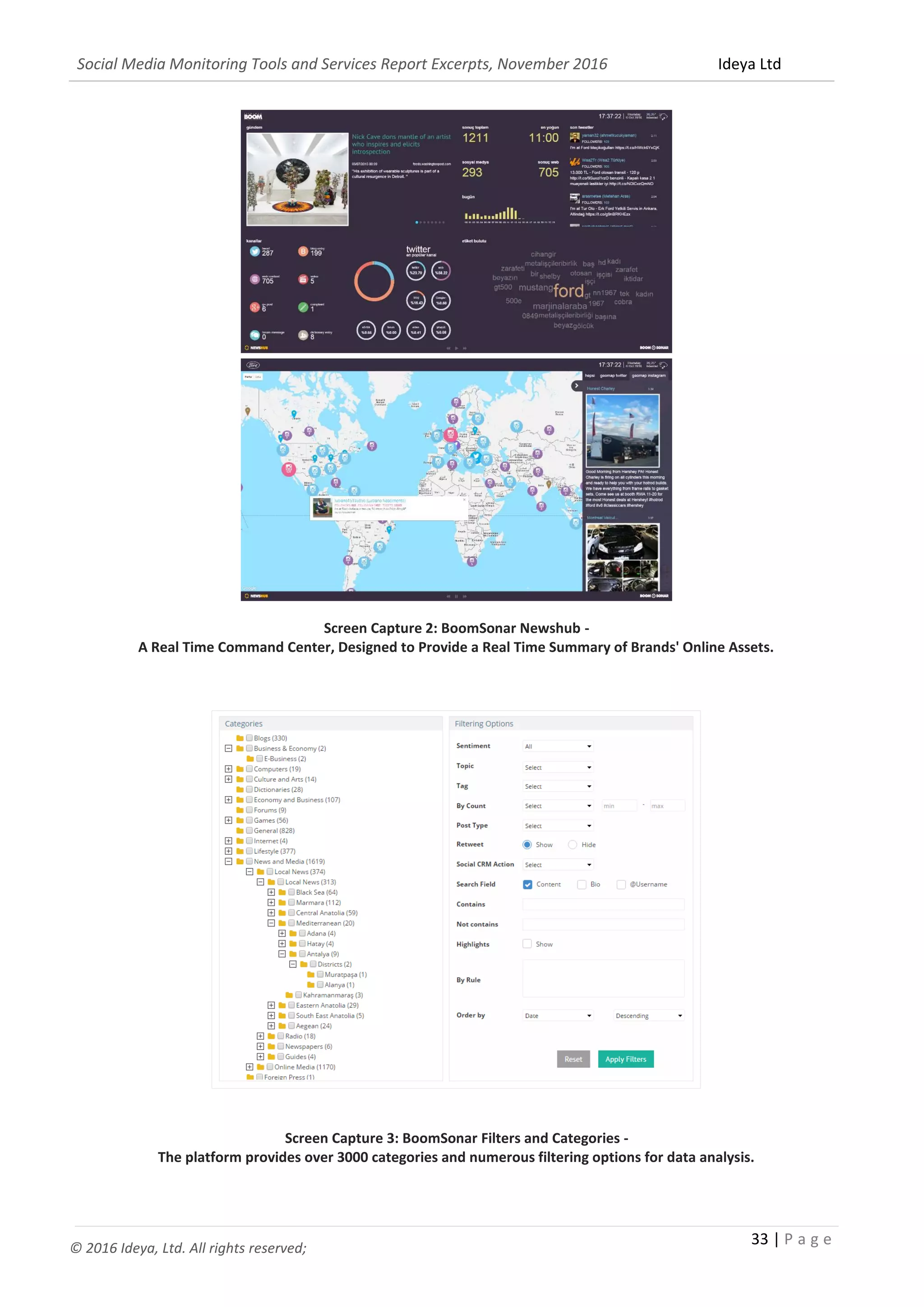Click the weather icon beside Istanbul

coord(663,116)
